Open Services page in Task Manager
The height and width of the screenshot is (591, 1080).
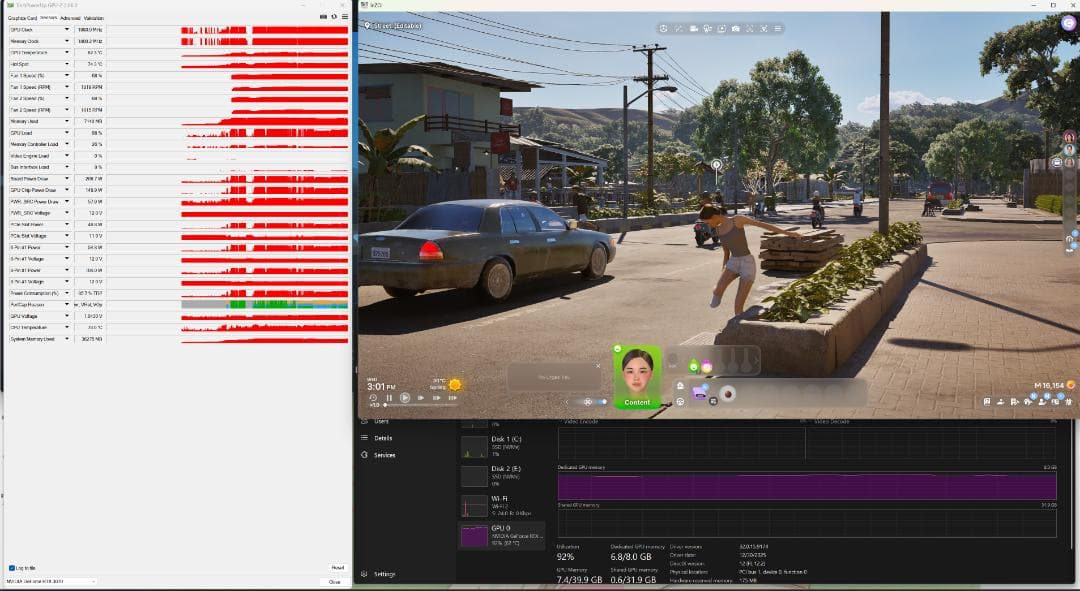click(384, 455)
